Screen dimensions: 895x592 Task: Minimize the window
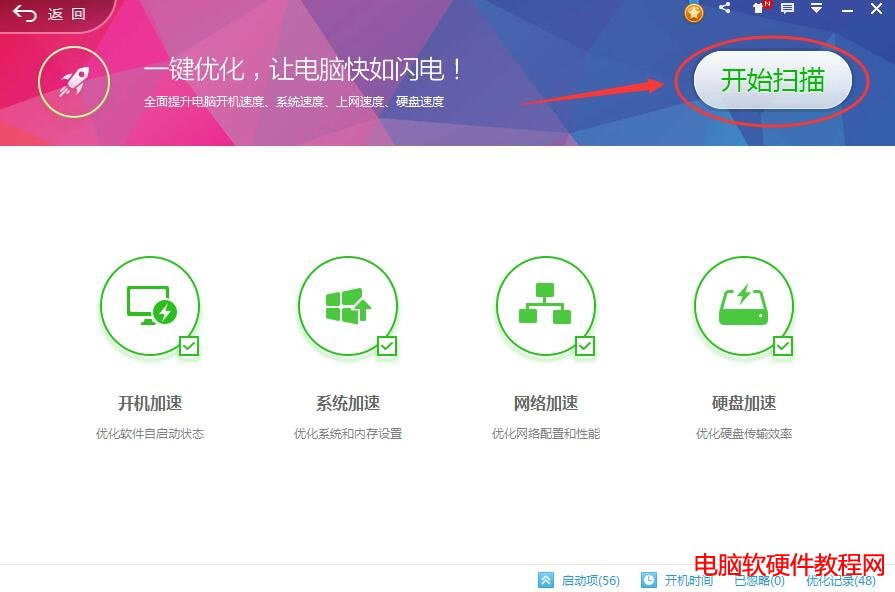coord(847,10)
